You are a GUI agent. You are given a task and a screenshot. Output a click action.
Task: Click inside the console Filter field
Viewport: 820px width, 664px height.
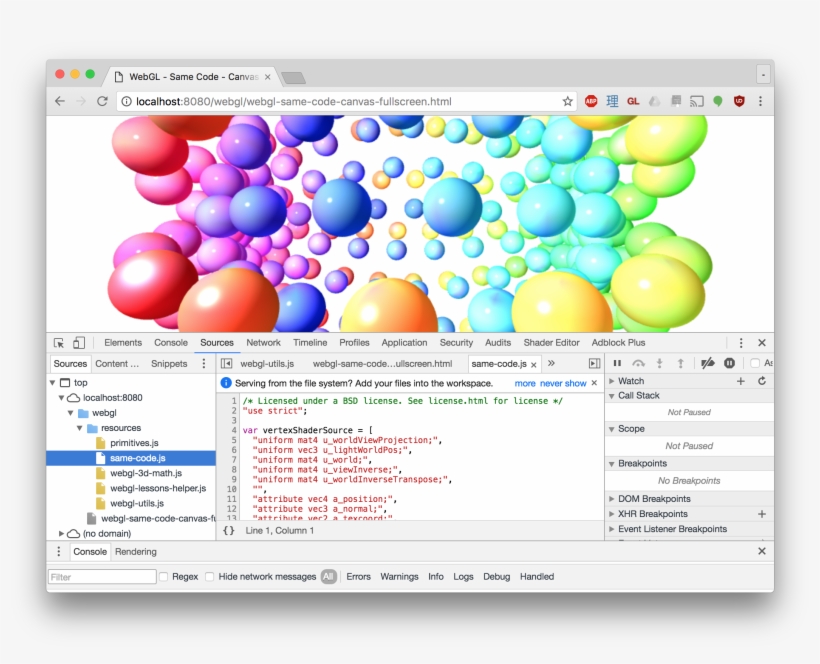point(100,576)
